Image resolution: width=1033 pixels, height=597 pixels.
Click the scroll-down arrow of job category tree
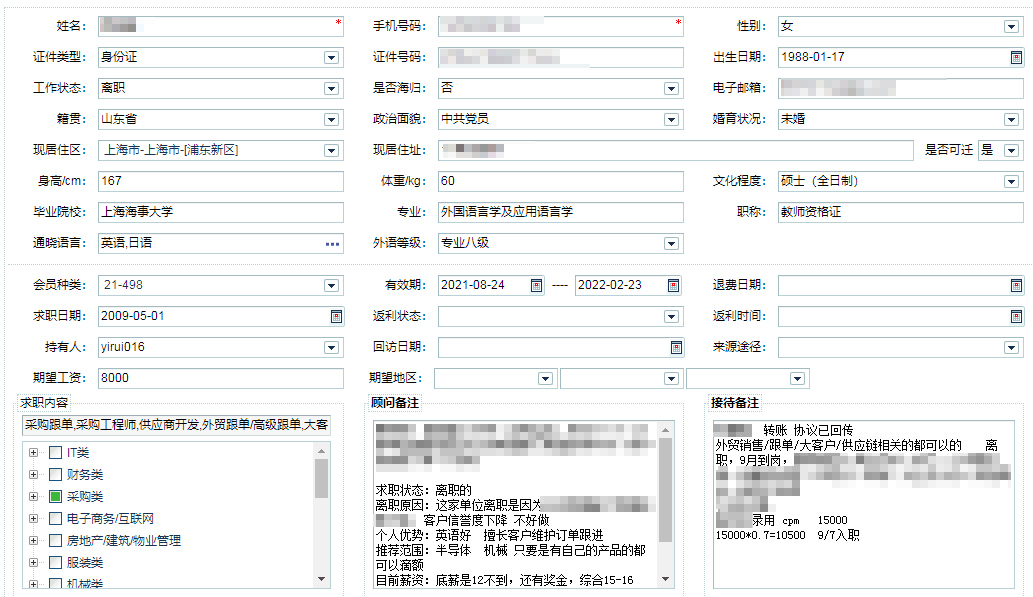click(321, 579)
